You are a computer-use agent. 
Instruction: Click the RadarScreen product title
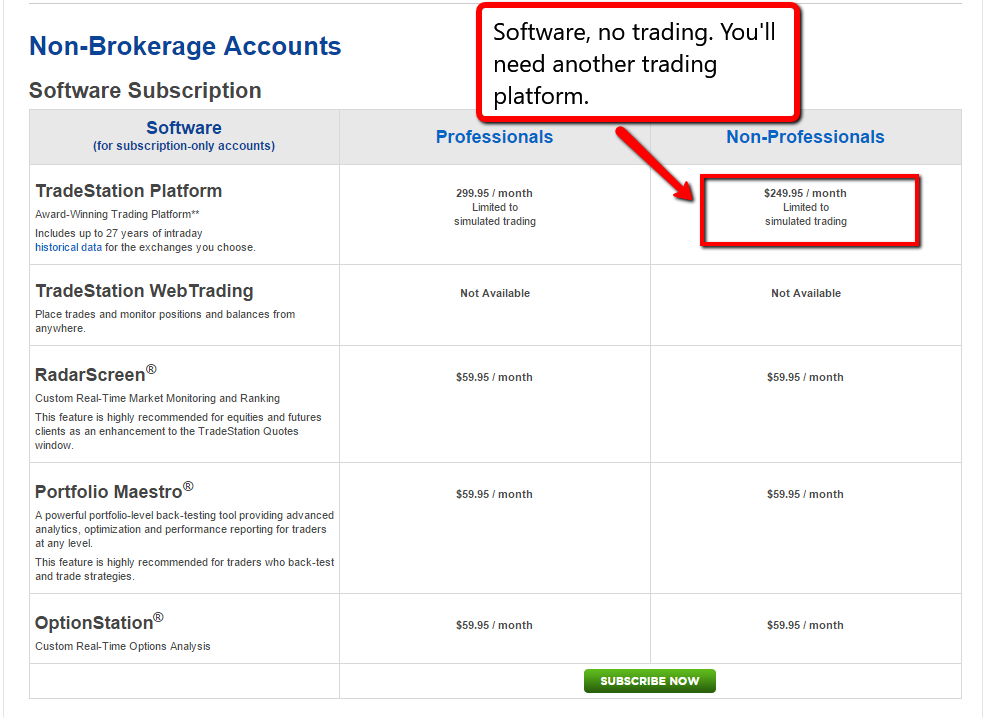click(x=96, y=373)
